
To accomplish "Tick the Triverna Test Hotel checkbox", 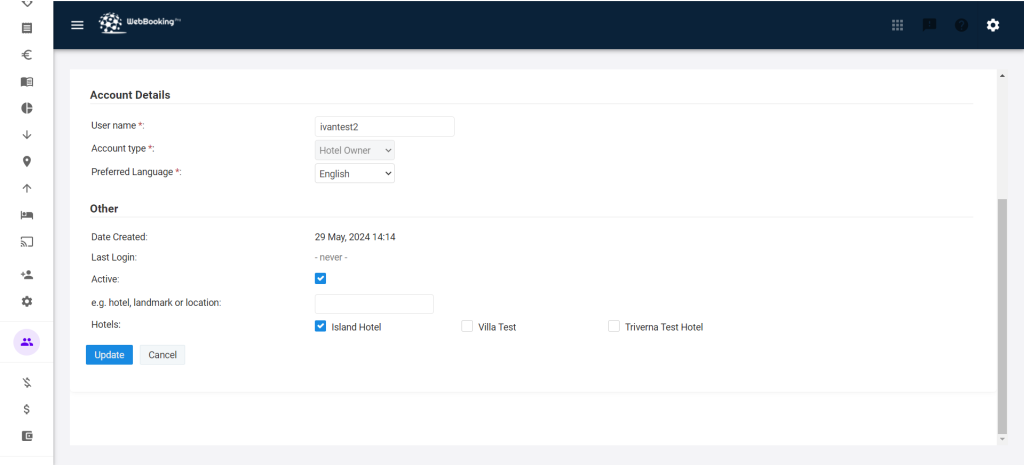I will [x=614, y=326].
